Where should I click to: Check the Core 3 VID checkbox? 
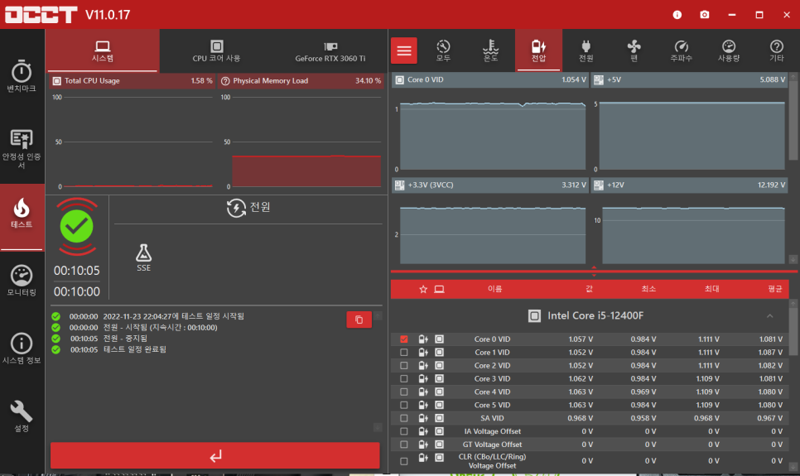404,379
